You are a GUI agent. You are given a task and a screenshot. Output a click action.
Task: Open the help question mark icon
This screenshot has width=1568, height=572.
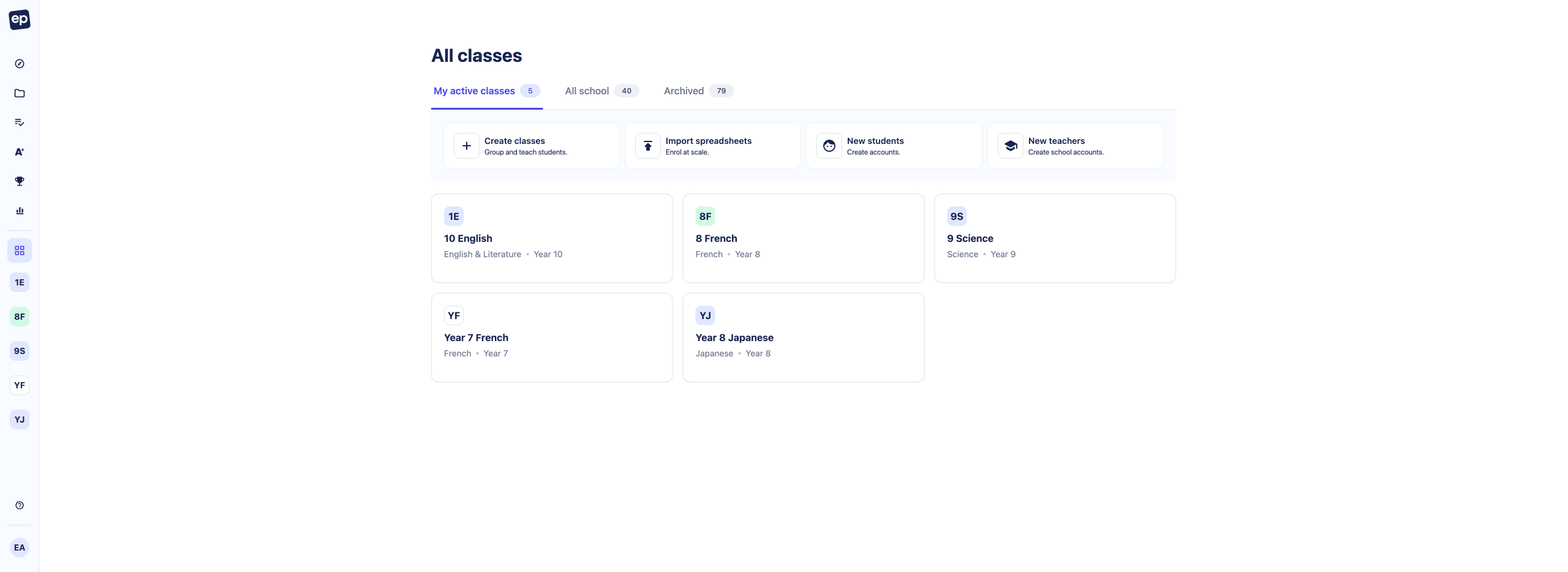point(20,505)
